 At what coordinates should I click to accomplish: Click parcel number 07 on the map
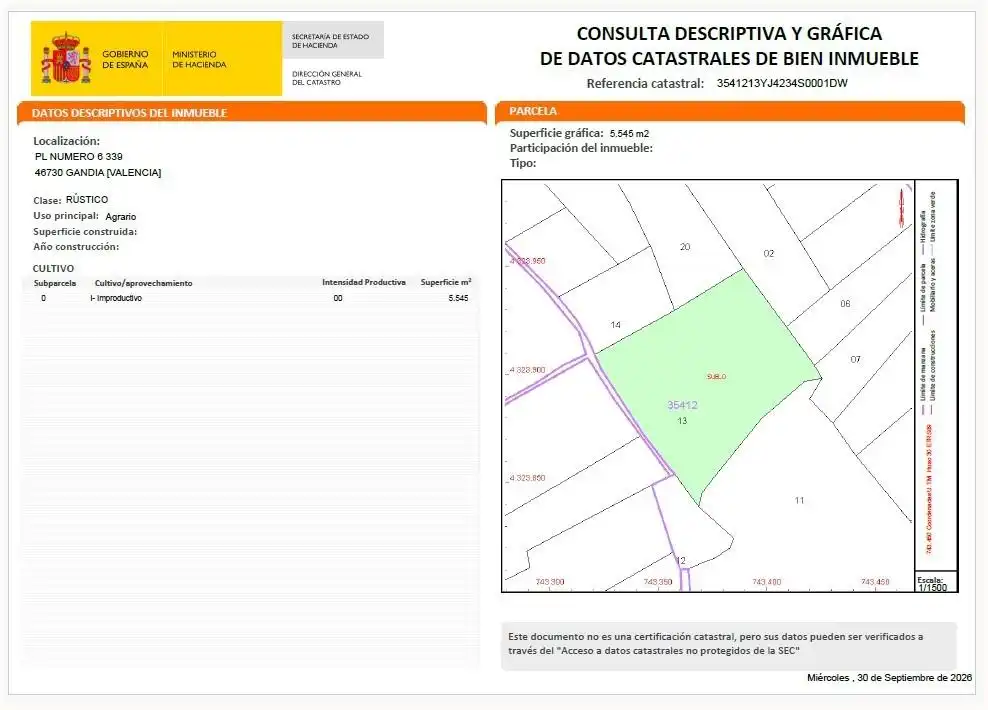coord(855,360)
